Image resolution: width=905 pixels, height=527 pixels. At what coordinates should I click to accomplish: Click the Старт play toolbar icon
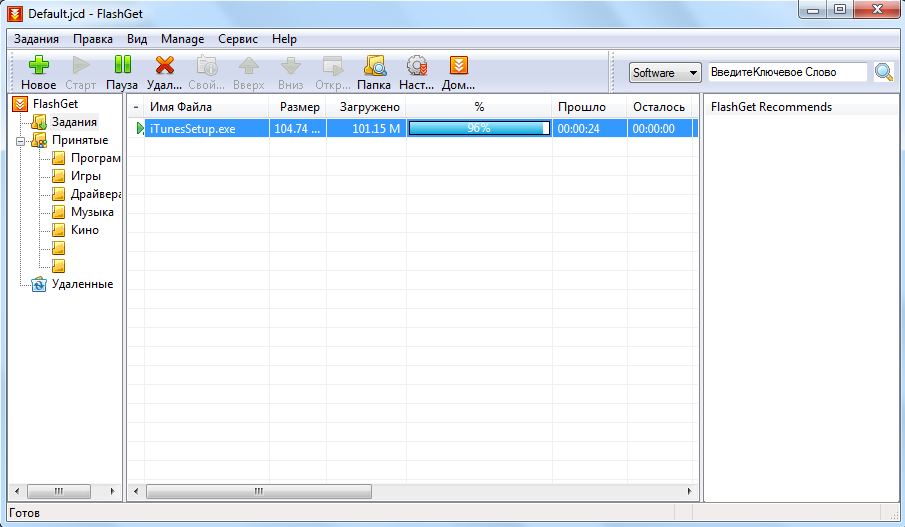[81, 65]
